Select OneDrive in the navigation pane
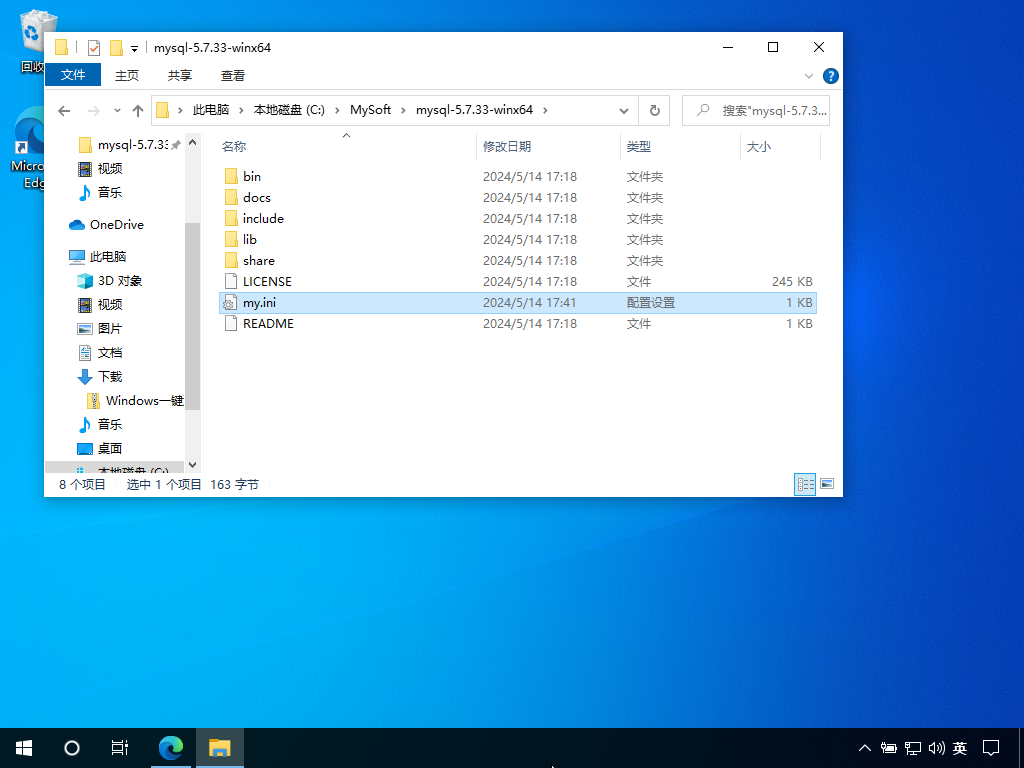The height and width of the screenshot is (768, 1024). [x=116, y=225]
